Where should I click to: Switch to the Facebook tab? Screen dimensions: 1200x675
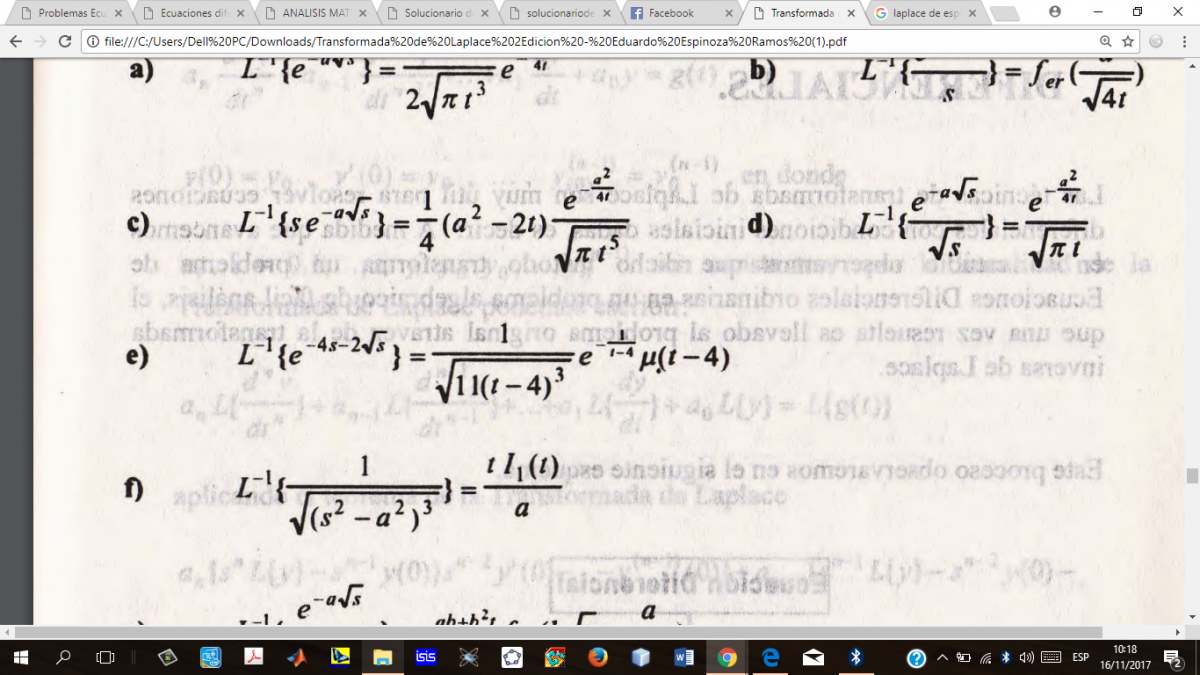point(670,14)
